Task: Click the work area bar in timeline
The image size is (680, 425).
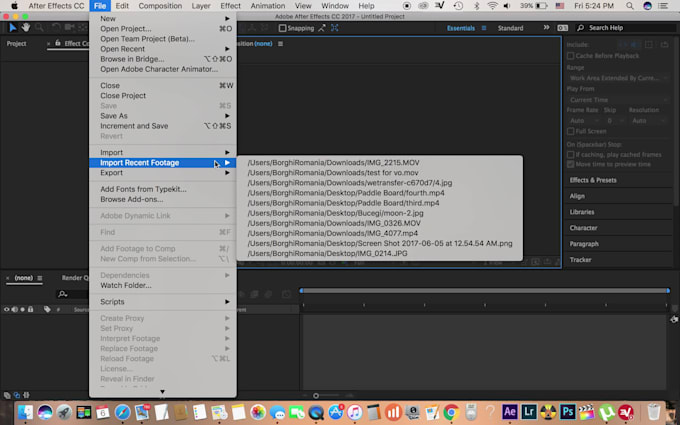Action: coord(484,291)
